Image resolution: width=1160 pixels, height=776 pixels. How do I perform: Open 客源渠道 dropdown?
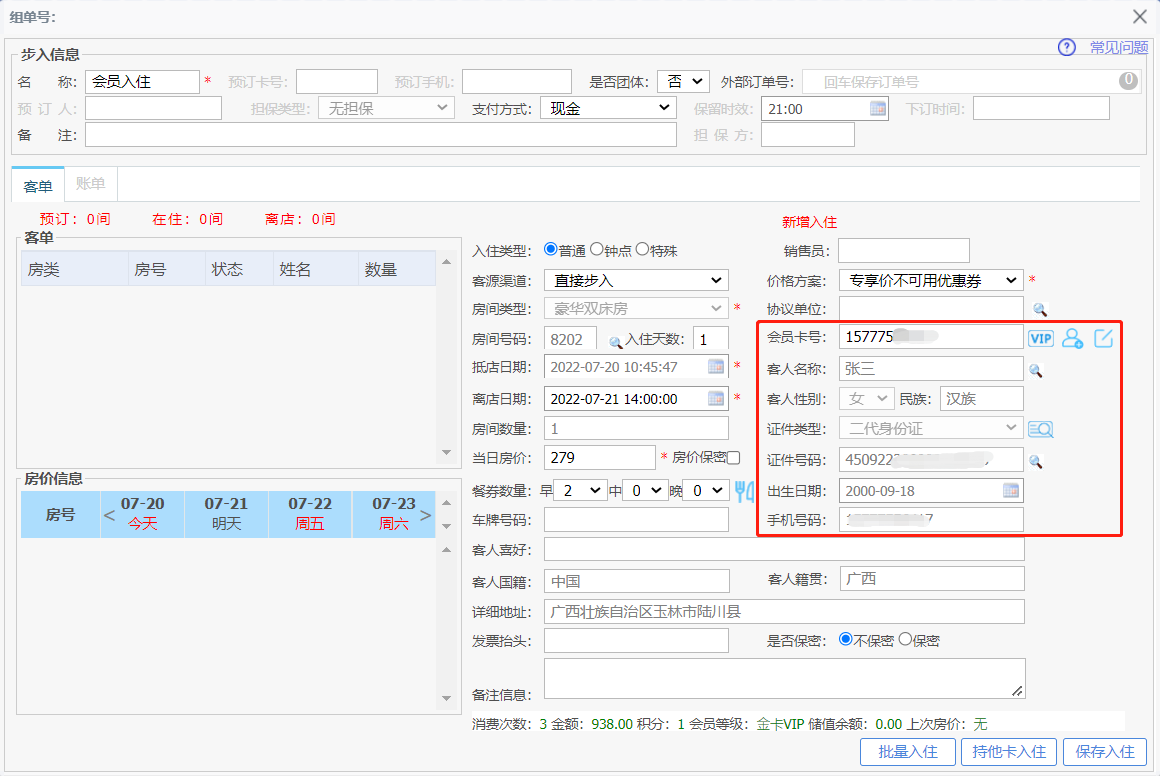point(636,280)
